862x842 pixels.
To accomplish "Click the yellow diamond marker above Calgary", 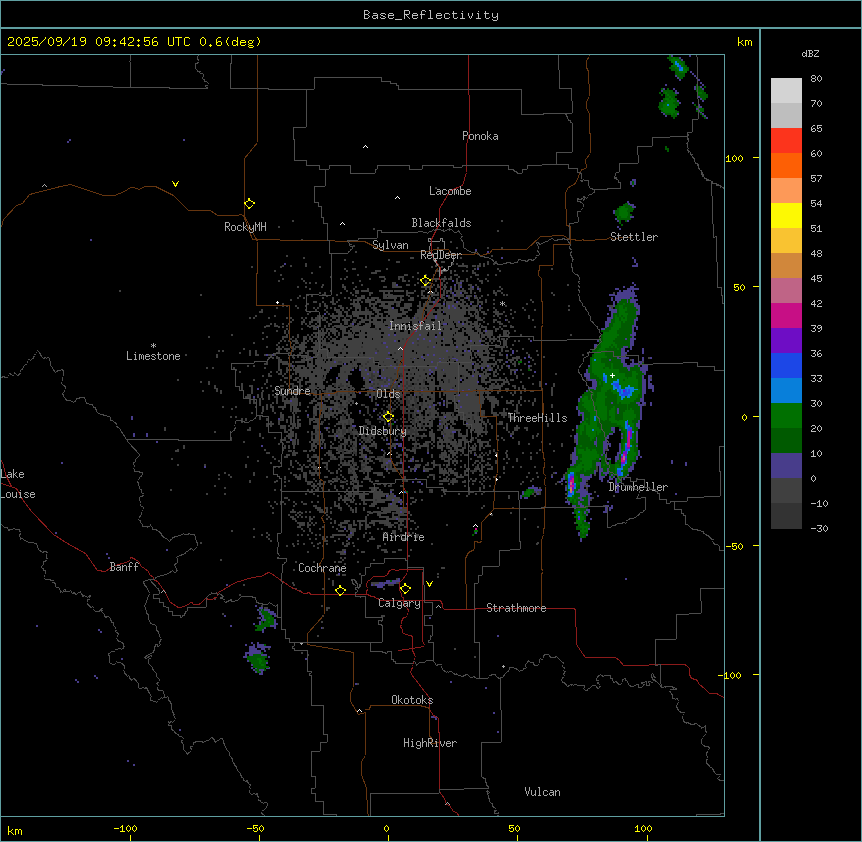I will point(405,588).
